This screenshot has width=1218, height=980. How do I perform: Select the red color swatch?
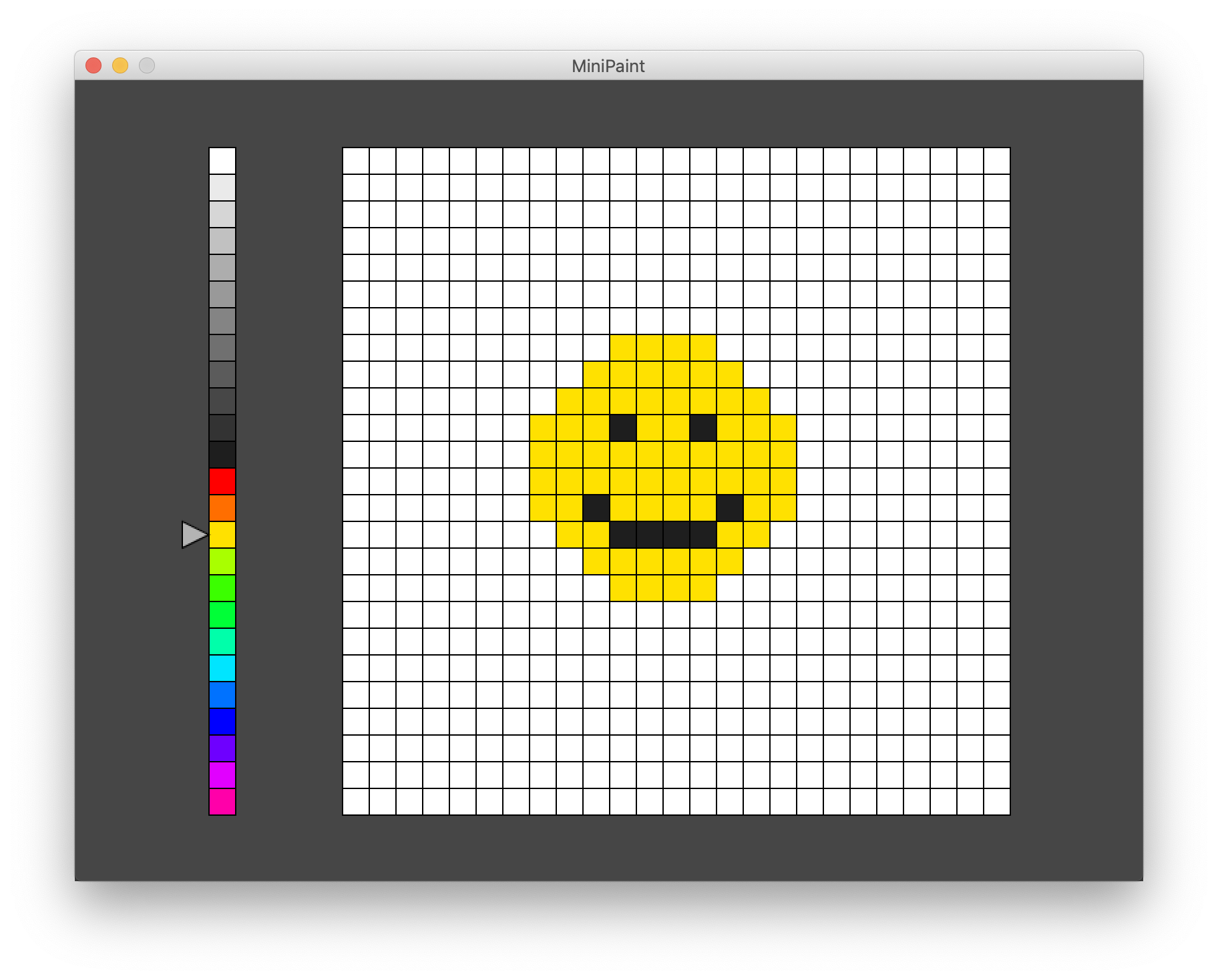(222, 481)
